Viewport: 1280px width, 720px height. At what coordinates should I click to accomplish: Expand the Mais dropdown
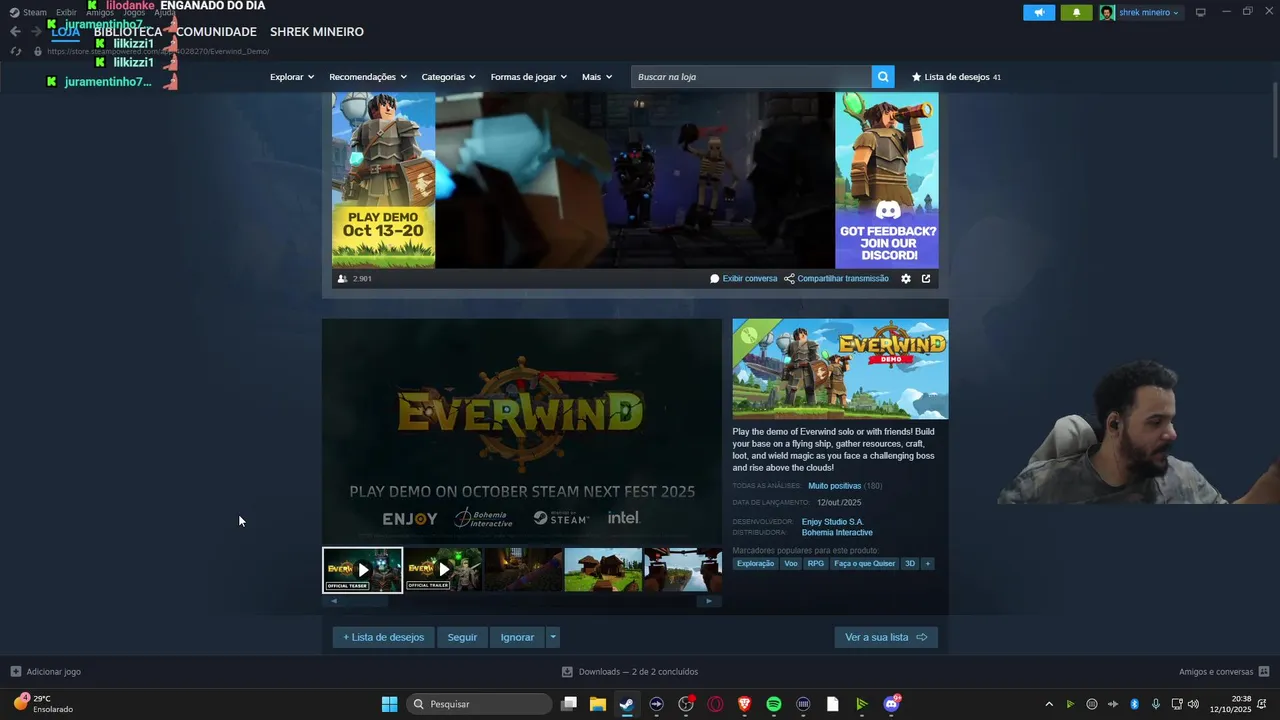click(x=597, y=77)
